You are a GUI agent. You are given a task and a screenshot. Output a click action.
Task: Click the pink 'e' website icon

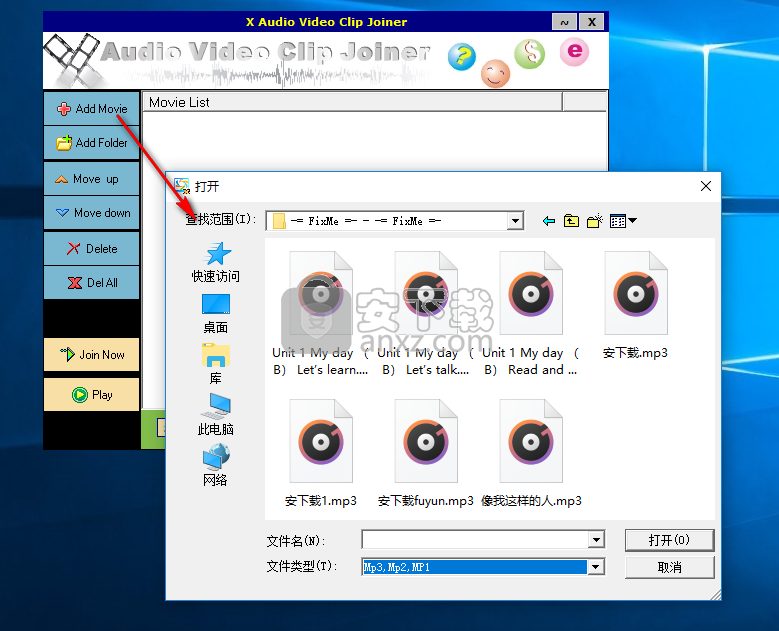(x=574, y=52)
